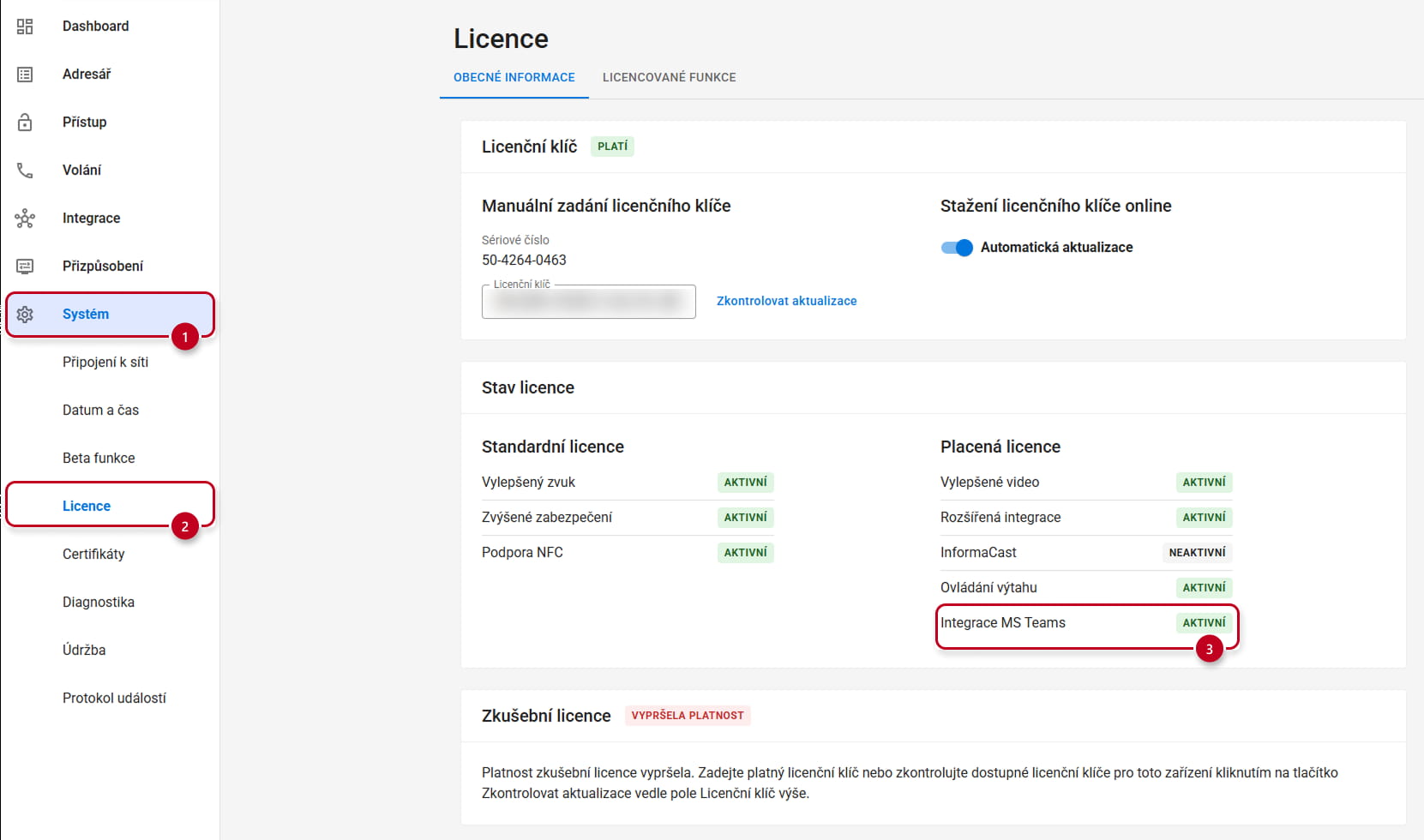Click the Stav licence heading

coord(528,387)
